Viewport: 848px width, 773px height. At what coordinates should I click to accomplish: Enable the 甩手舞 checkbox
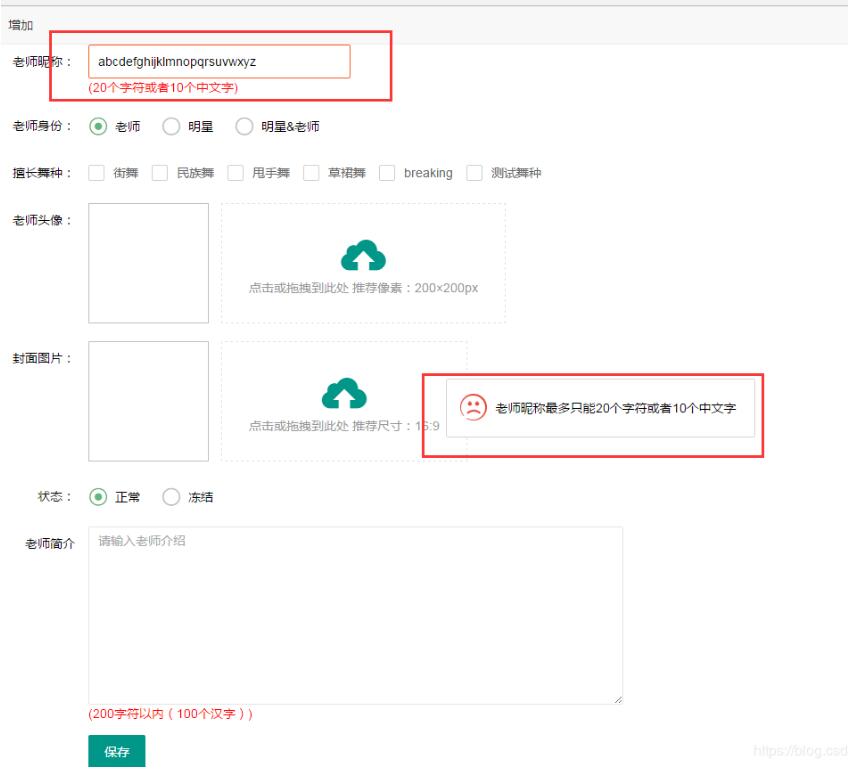pos(236,173)
